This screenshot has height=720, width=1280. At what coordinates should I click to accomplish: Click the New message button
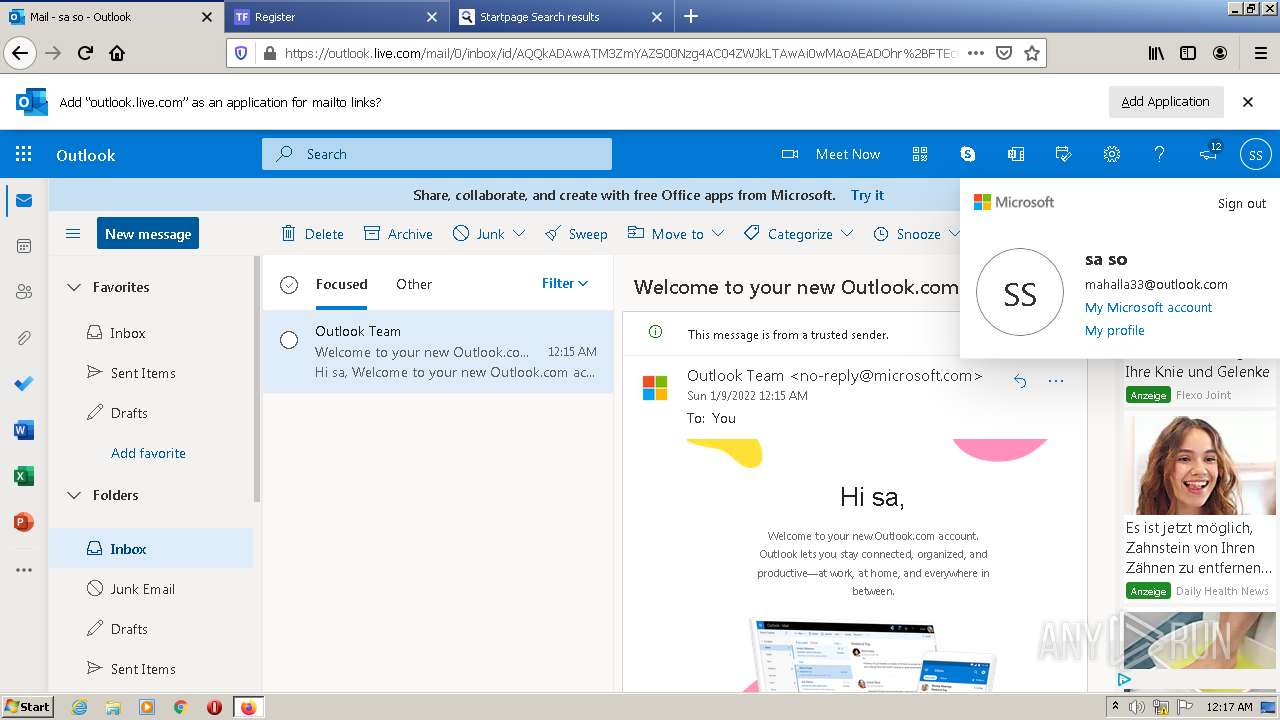pos(148,233)
